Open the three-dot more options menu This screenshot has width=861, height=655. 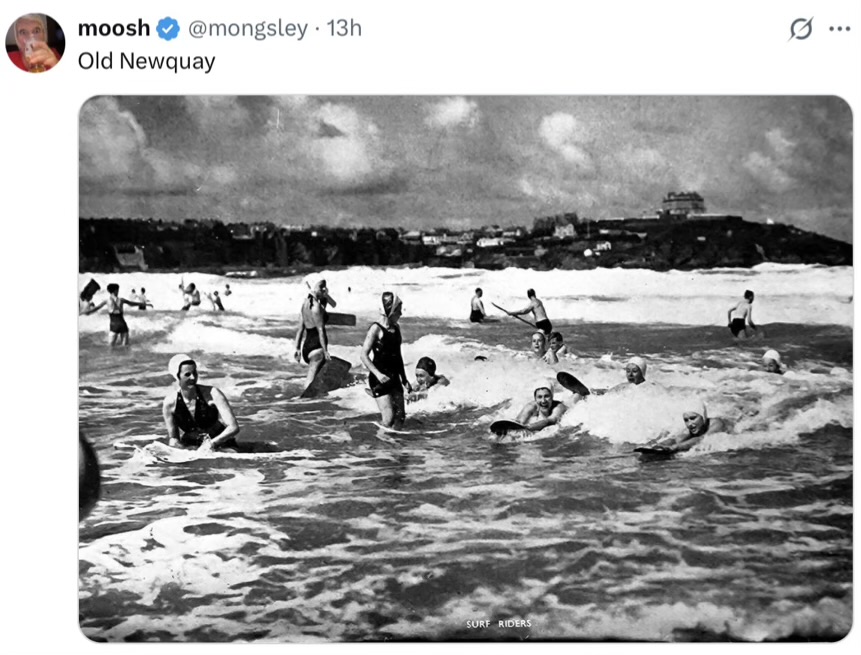840,29
